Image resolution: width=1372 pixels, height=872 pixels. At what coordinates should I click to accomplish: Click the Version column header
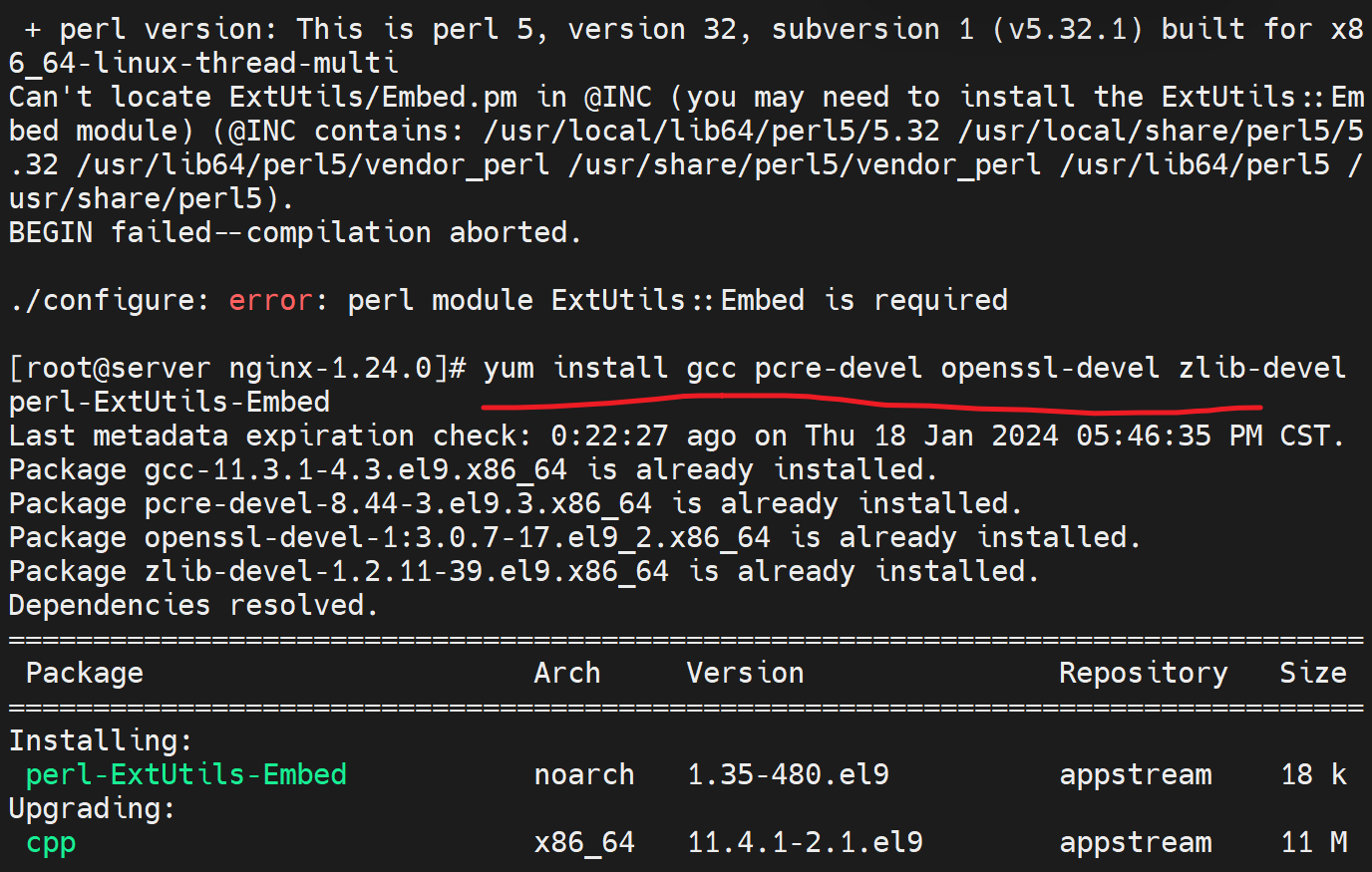pos(745,673)
